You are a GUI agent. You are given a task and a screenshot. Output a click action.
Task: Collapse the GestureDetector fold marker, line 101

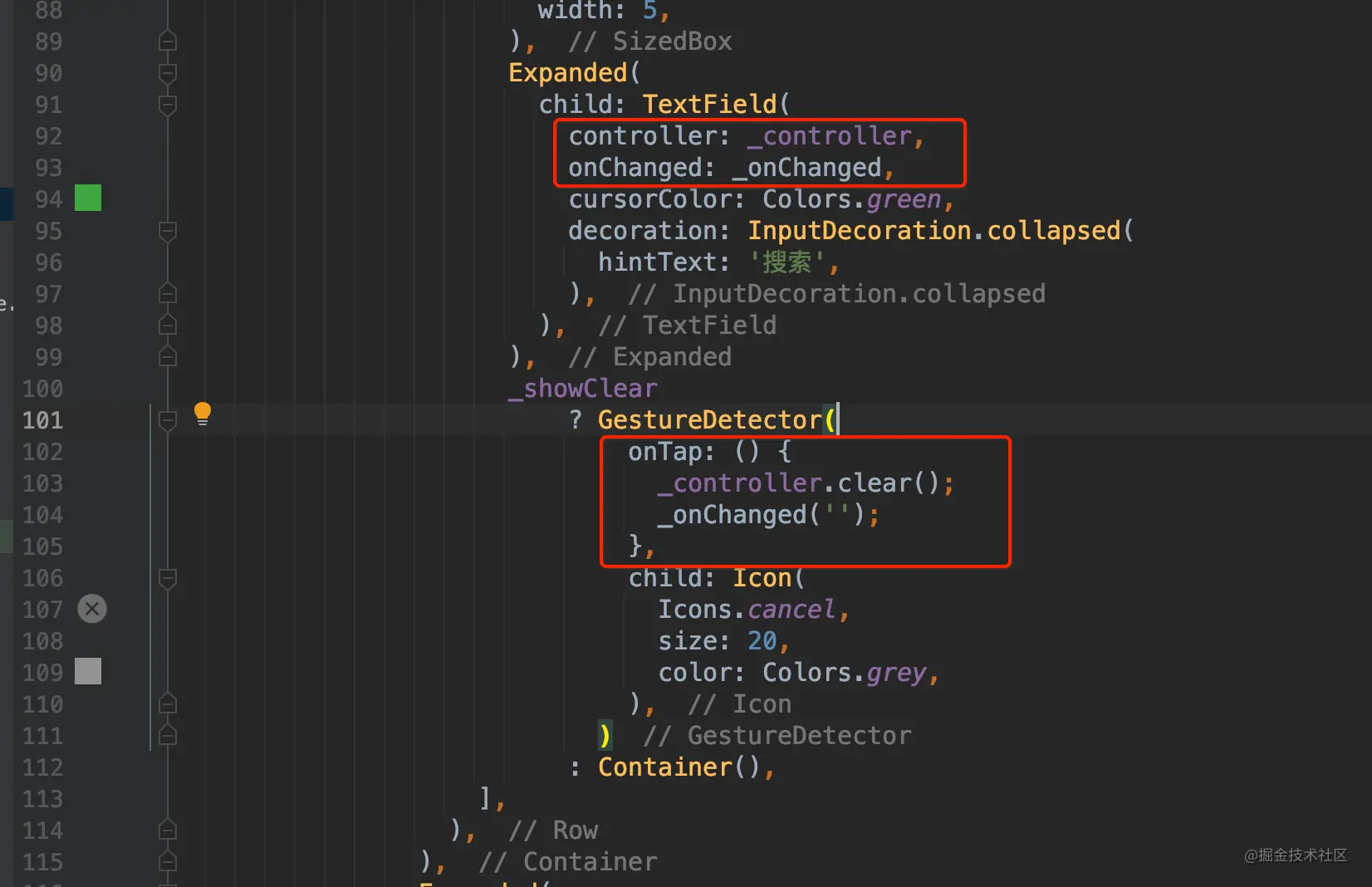click(x=168, y=420)
